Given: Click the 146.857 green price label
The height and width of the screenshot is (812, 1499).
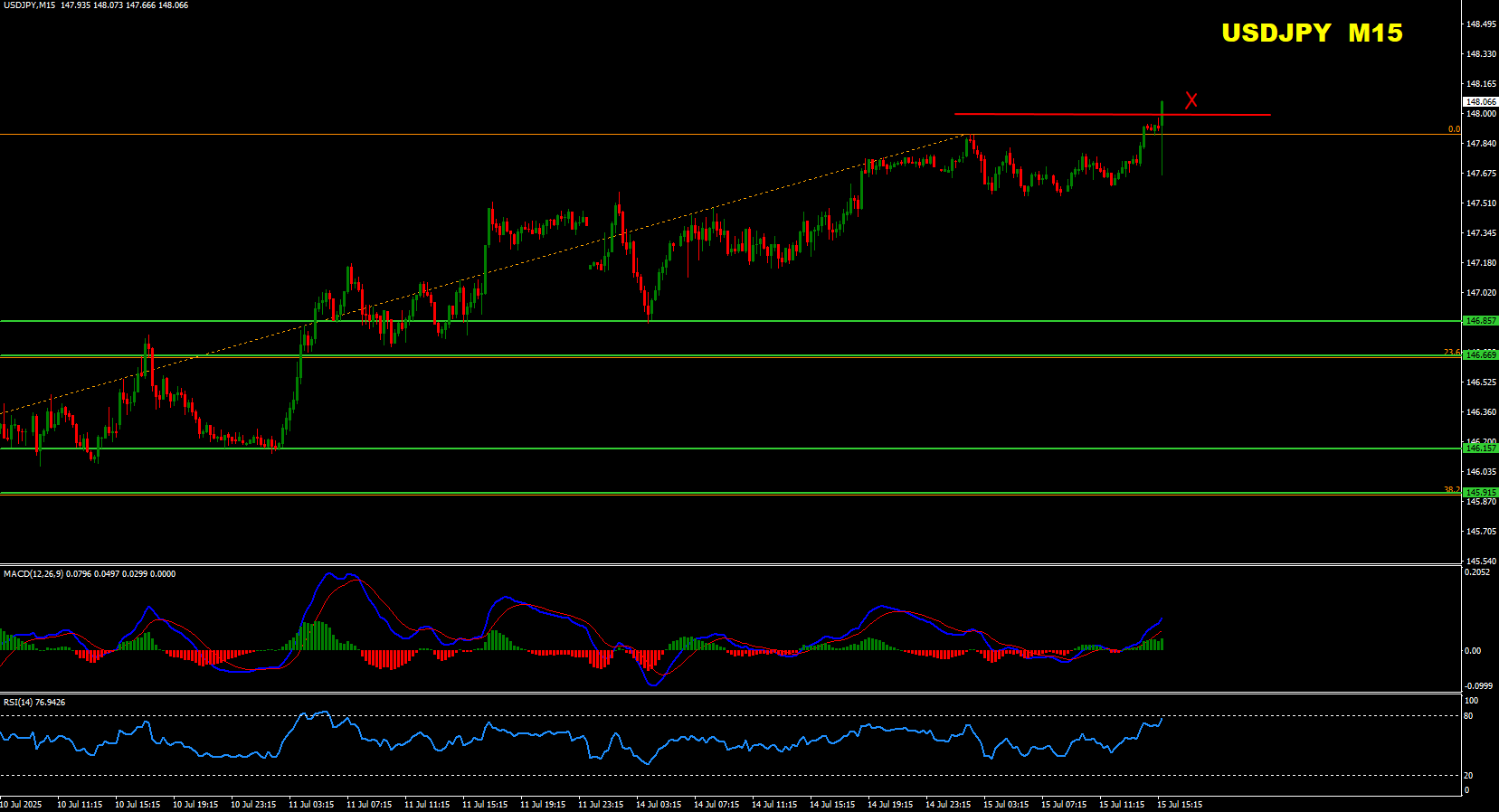Looking at the screenshot, I should click(1480, 321).
